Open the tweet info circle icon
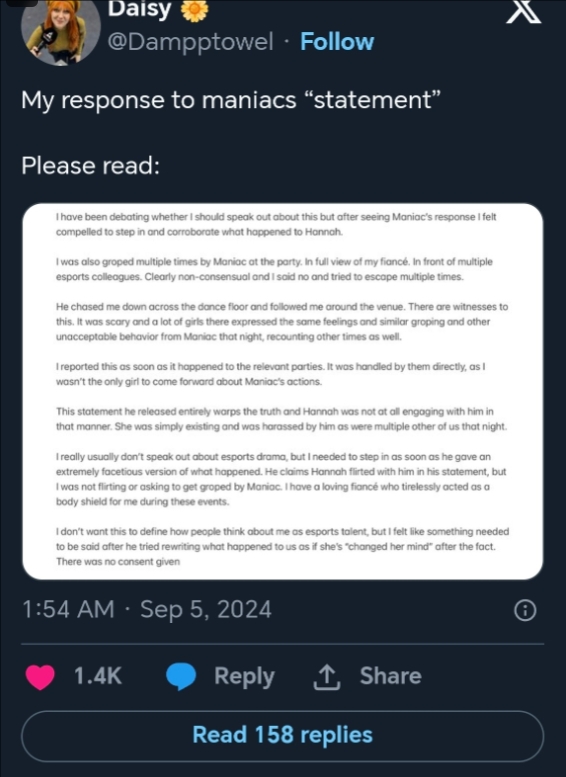Screen dimensions: 566x777 coord(525,610)
